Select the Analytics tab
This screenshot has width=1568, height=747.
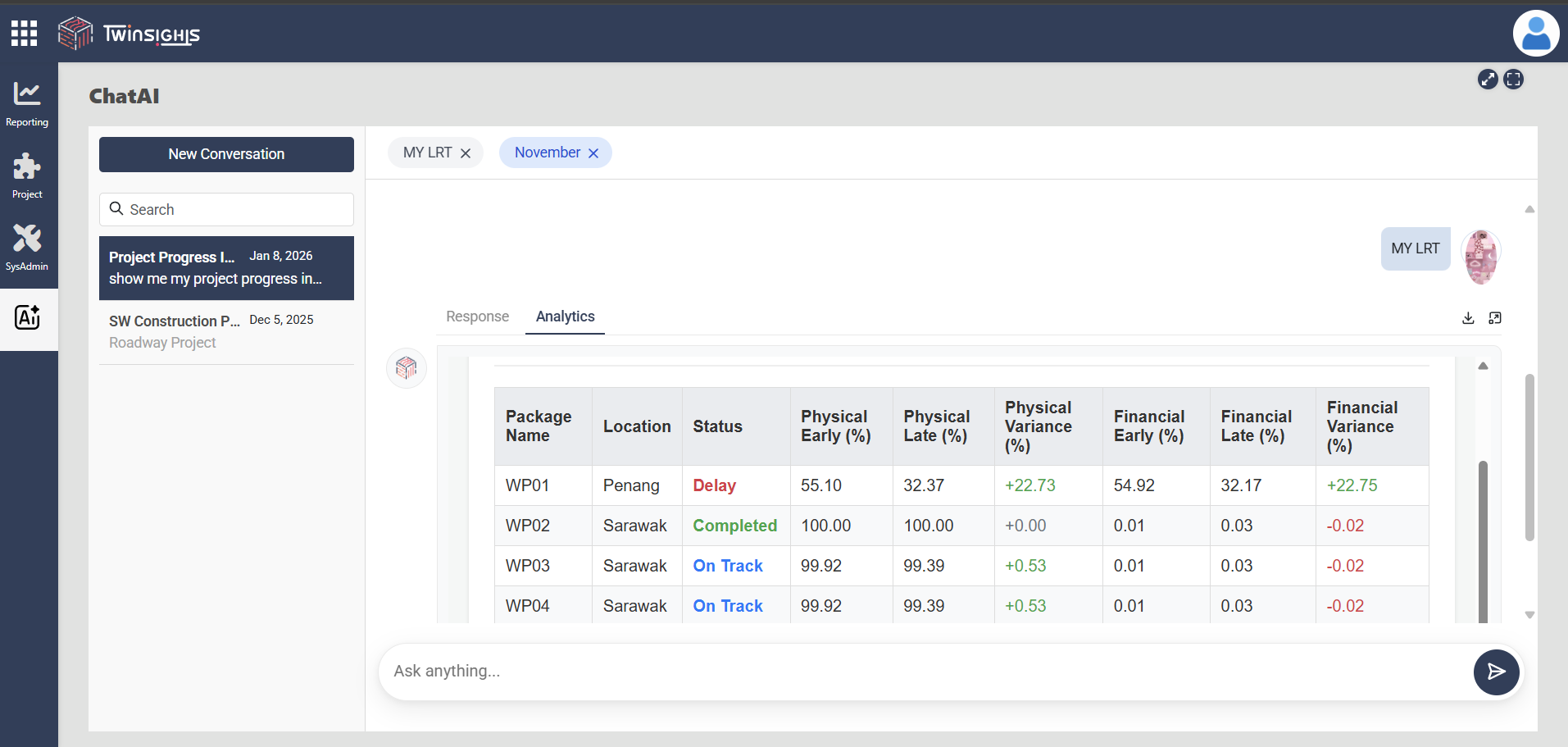pos(565,317)
